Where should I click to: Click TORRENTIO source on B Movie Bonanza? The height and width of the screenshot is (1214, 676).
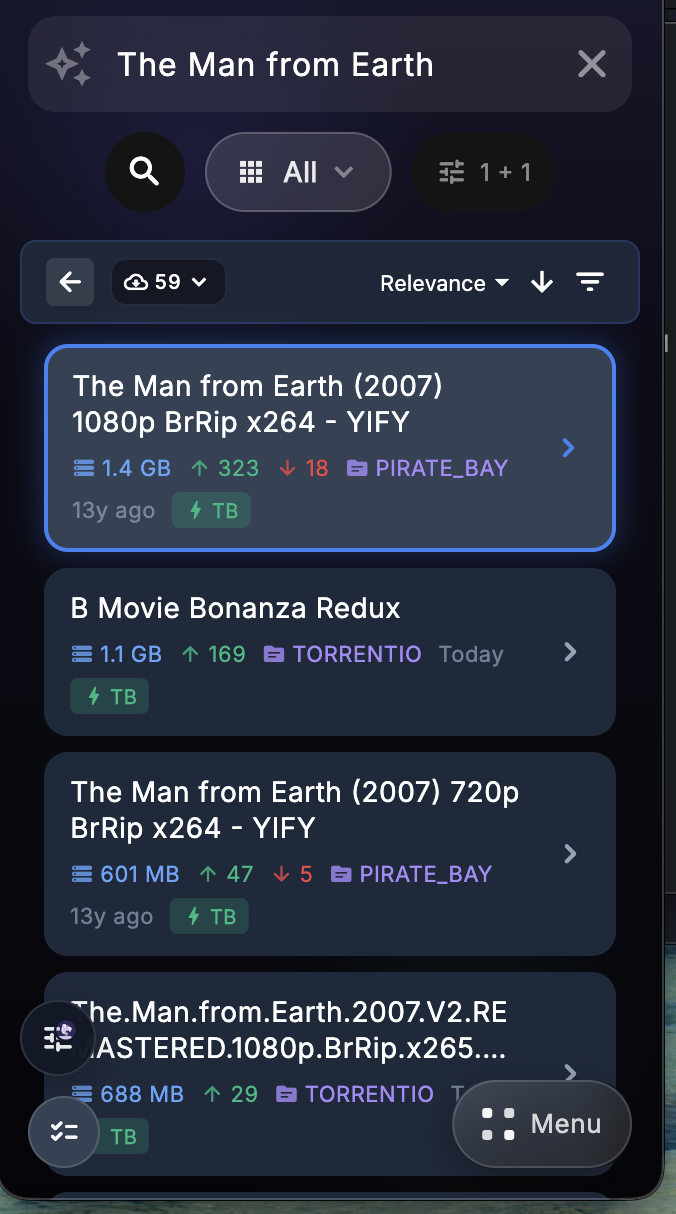click(342, 654)
